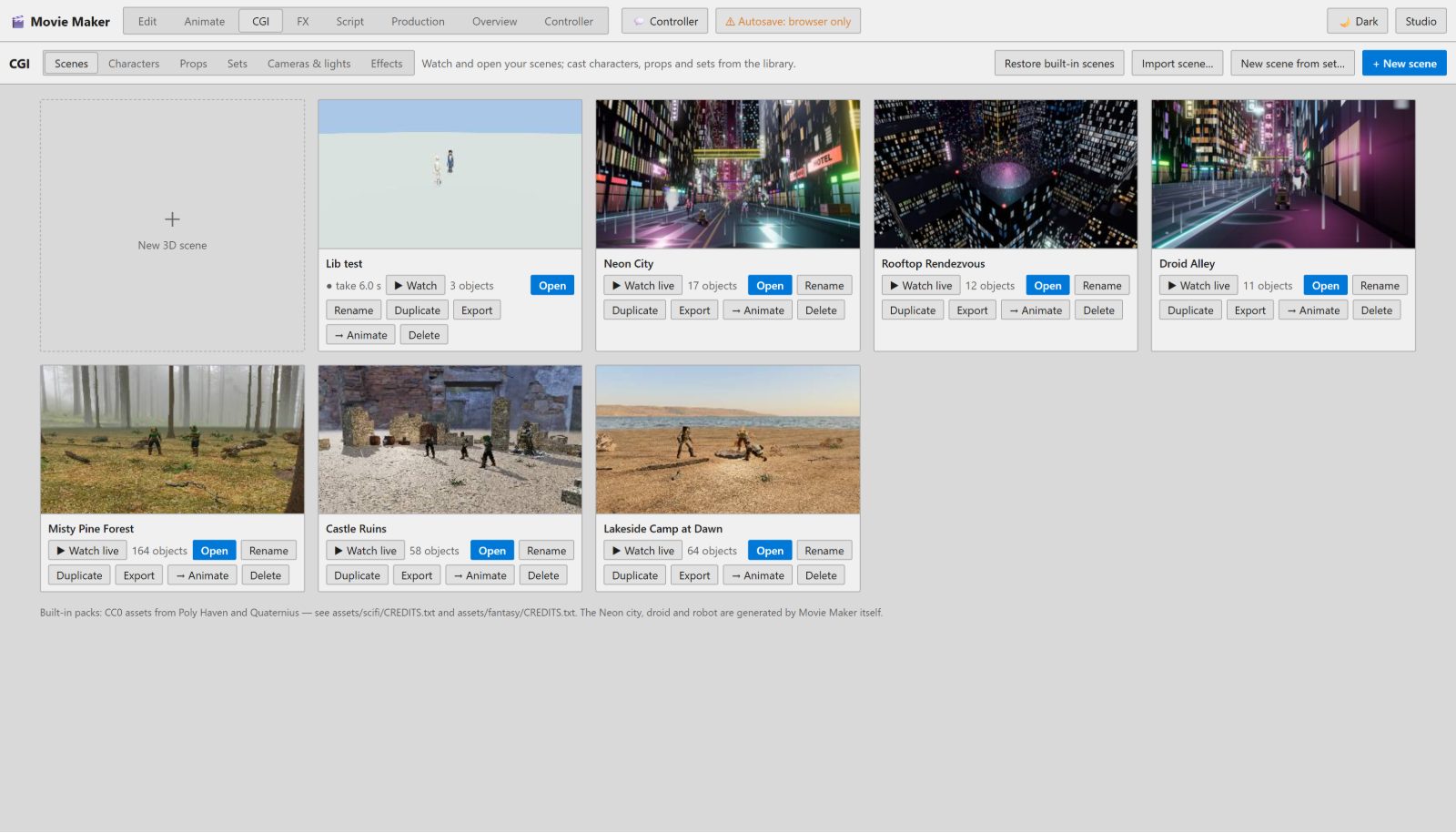Click the Misty Pine Forest thumbnail
This screenshot has width=1456, height=833.
172,440
